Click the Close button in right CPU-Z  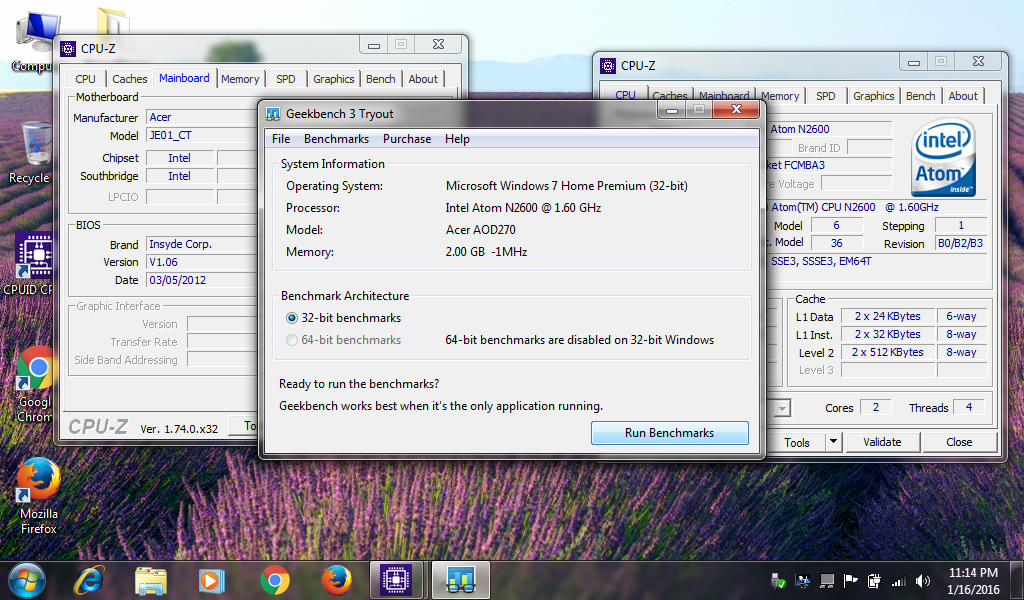pyautogui.click(x=959, y=442)
